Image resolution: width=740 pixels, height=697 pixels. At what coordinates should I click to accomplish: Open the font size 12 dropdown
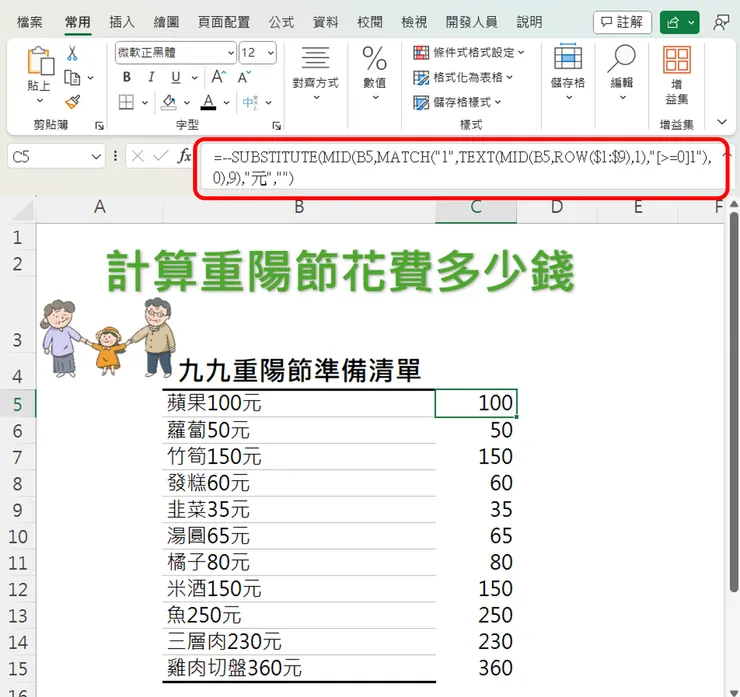(271, 53)
